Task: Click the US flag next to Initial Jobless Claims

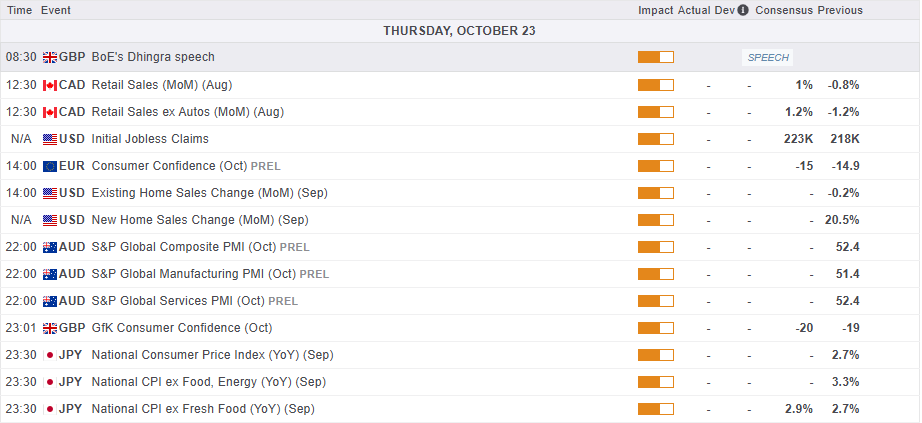Action: coord(50,139)
